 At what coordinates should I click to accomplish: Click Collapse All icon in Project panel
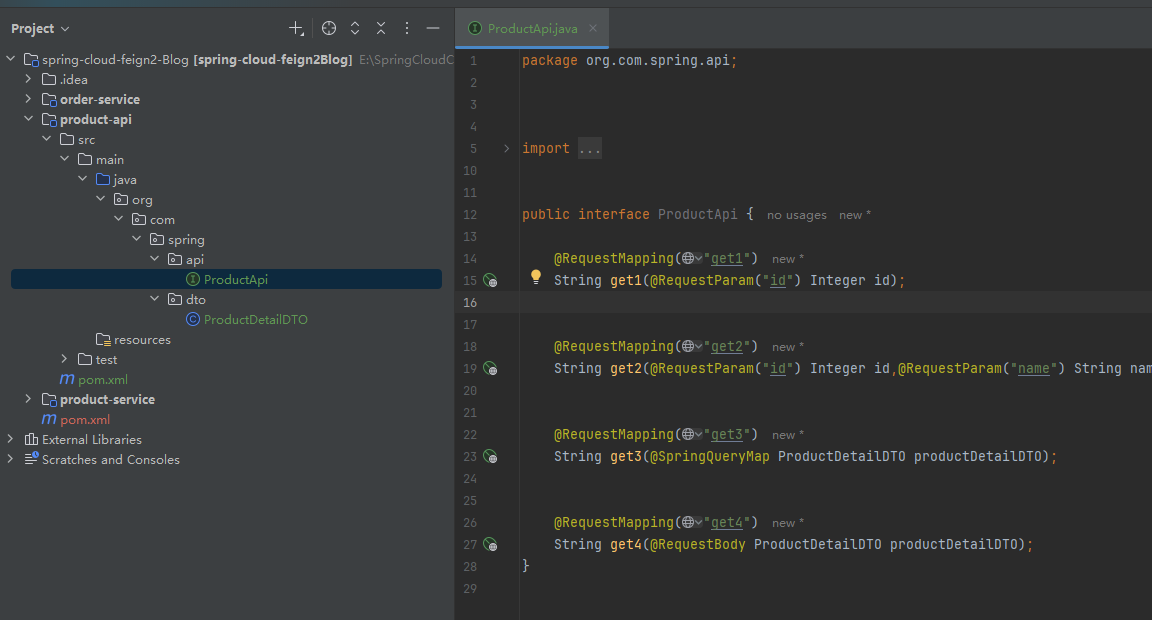[381, 29]
